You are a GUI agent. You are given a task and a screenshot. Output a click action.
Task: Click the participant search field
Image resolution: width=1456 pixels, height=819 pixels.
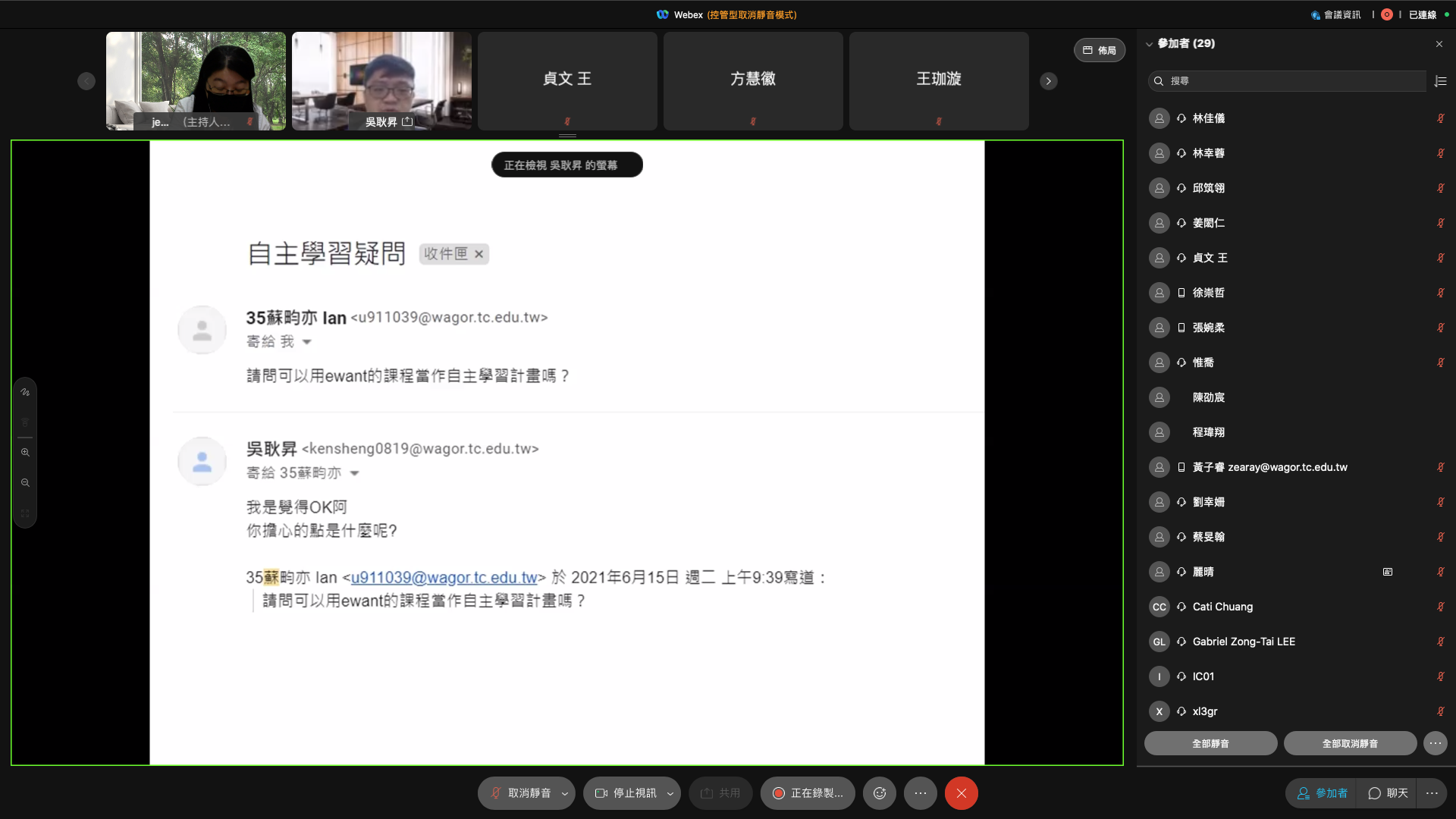[1289, 81]
